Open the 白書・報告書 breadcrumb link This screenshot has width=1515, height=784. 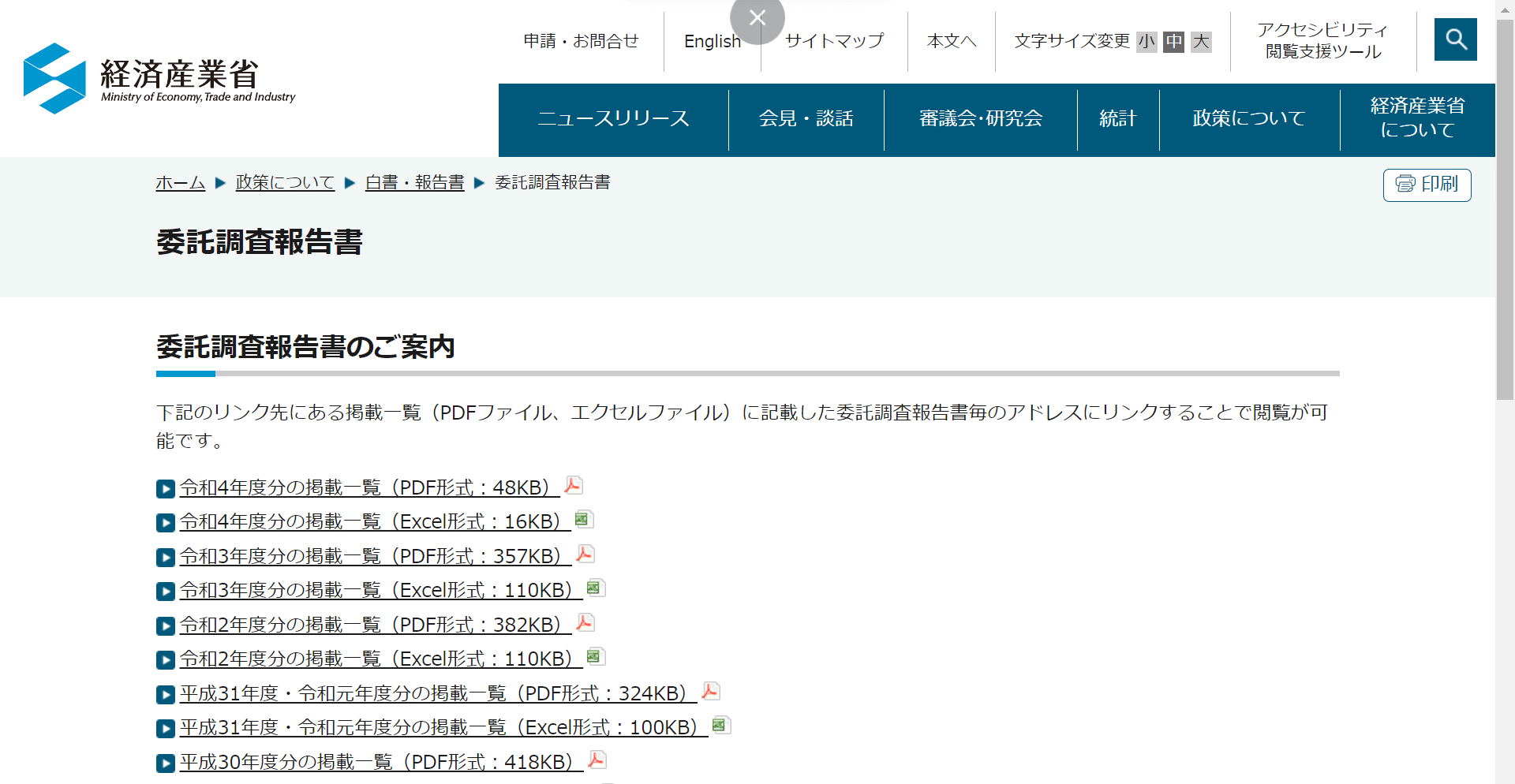coord(413,182)
